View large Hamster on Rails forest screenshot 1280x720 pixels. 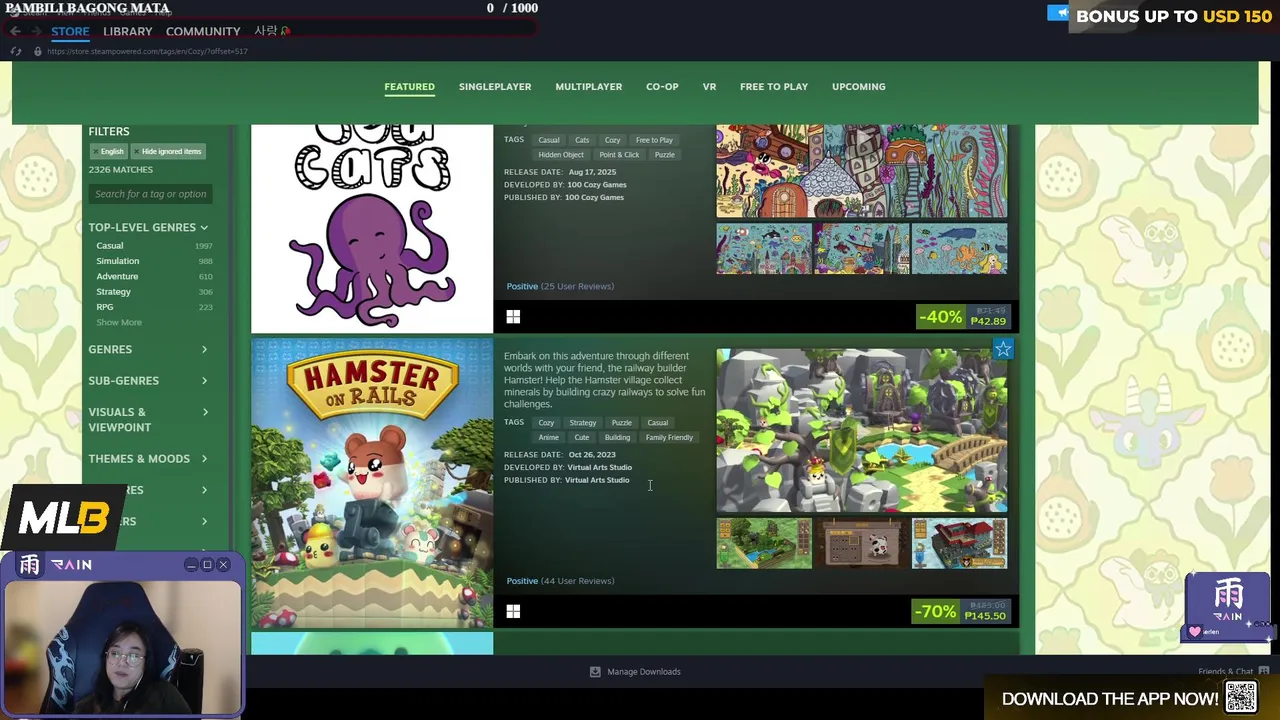(862, 431)
